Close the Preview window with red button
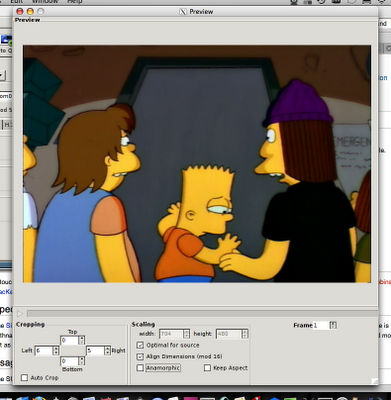Image resolution: width=391 pixels, height=400 pixels. coord(20,11)
